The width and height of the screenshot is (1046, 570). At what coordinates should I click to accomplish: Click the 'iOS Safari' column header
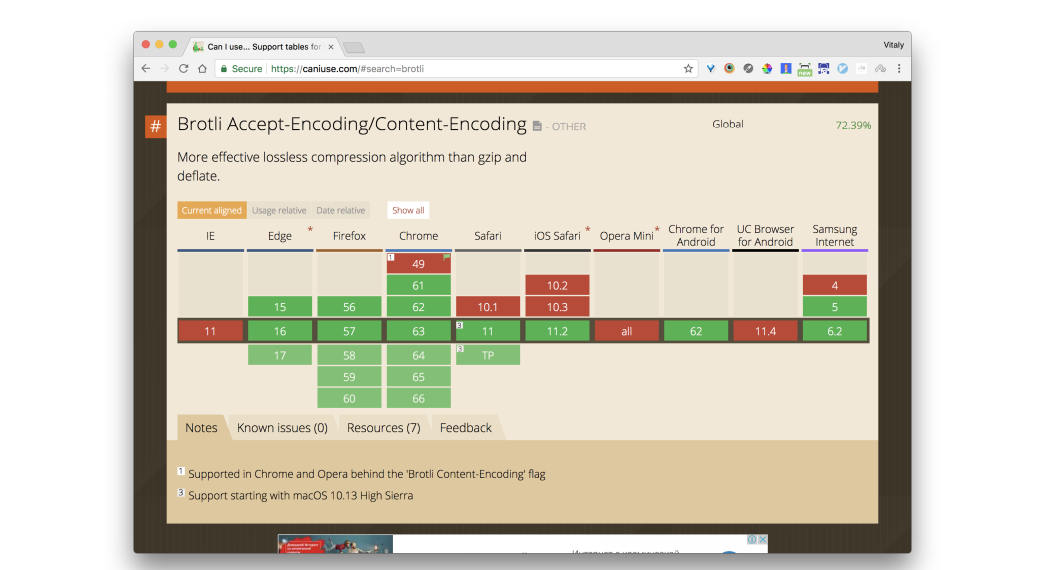pos(557,236)
